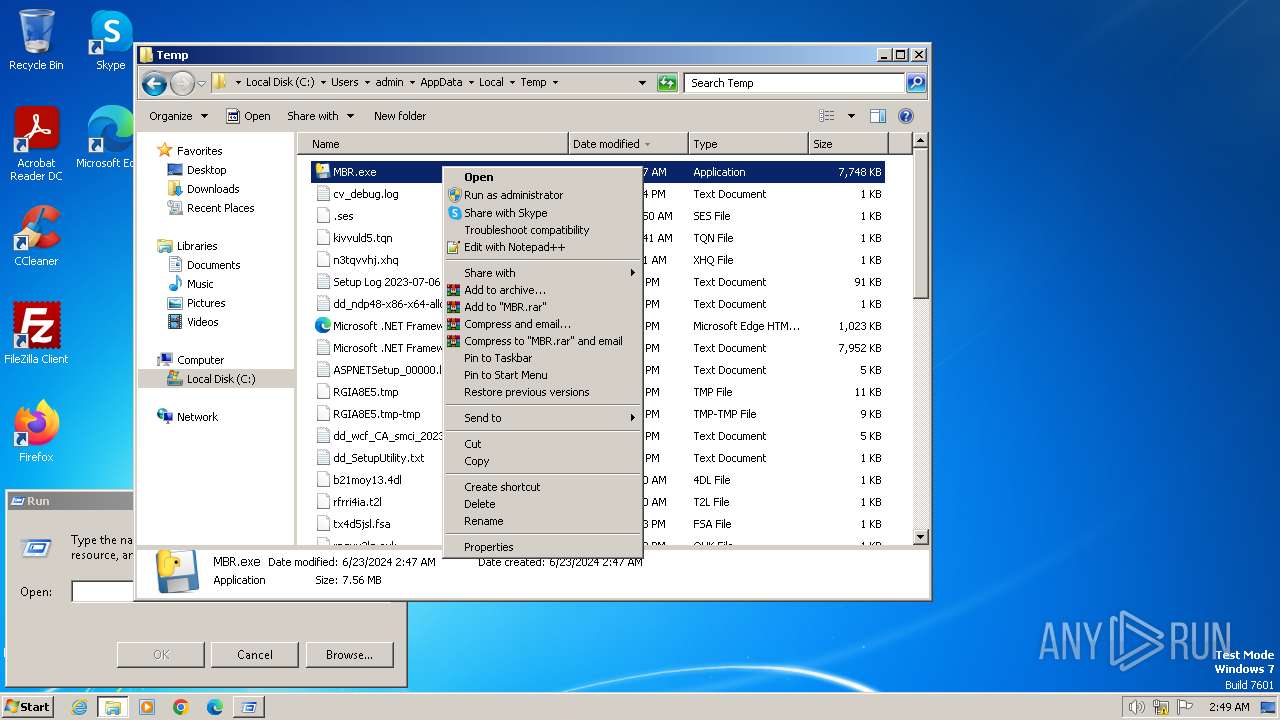The height and width of the screenshot is (720, 1280).
Task: Choose Add to "MBR.rar"
Action: pyautogui.click(x=542, y=307)
